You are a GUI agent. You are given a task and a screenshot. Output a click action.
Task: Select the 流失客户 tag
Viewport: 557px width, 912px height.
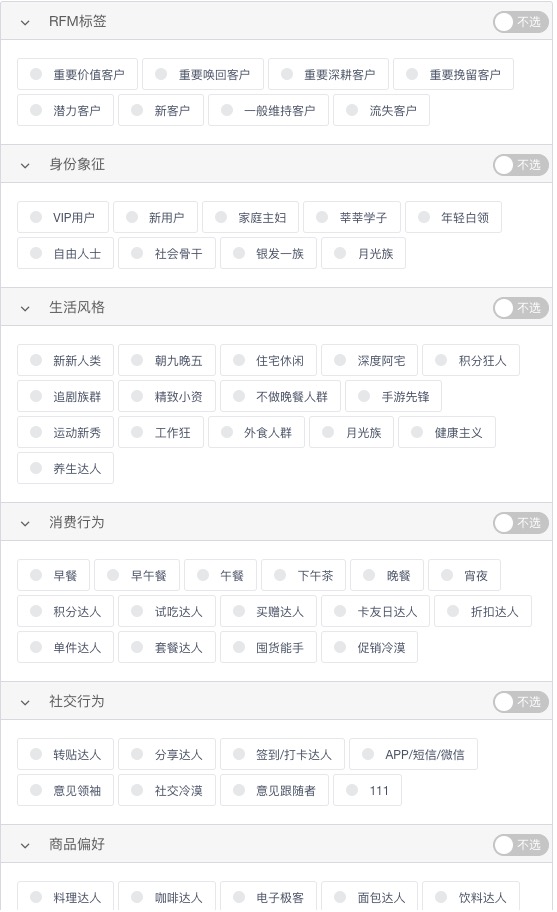(381, 111)
